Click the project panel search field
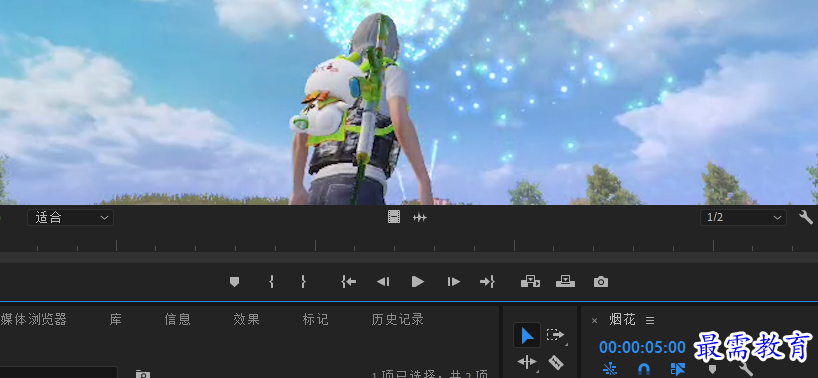818x378 pixels. pyautogui.click(x=58, y=372)
